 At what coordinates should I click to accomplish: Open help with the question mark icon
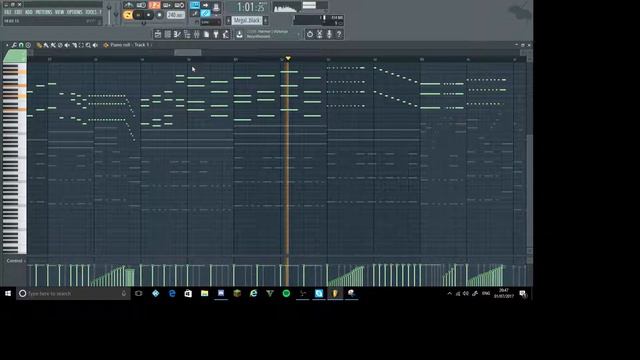point(339,34)
